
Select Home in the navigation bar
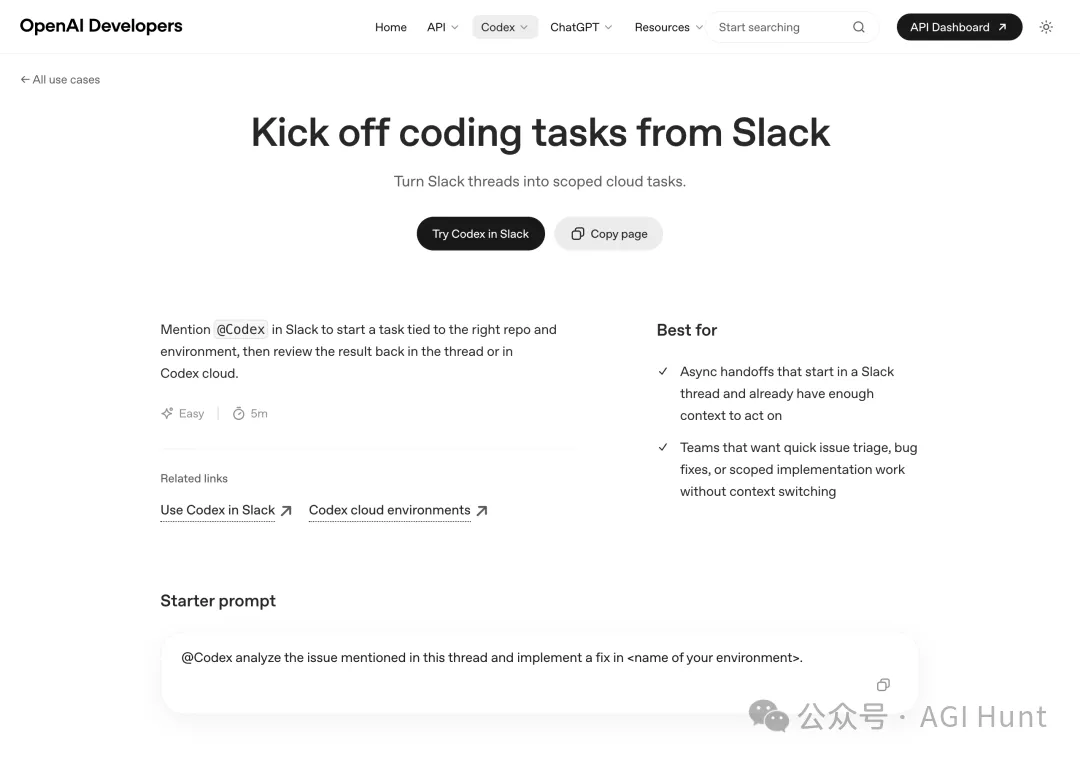coord(390,27)
